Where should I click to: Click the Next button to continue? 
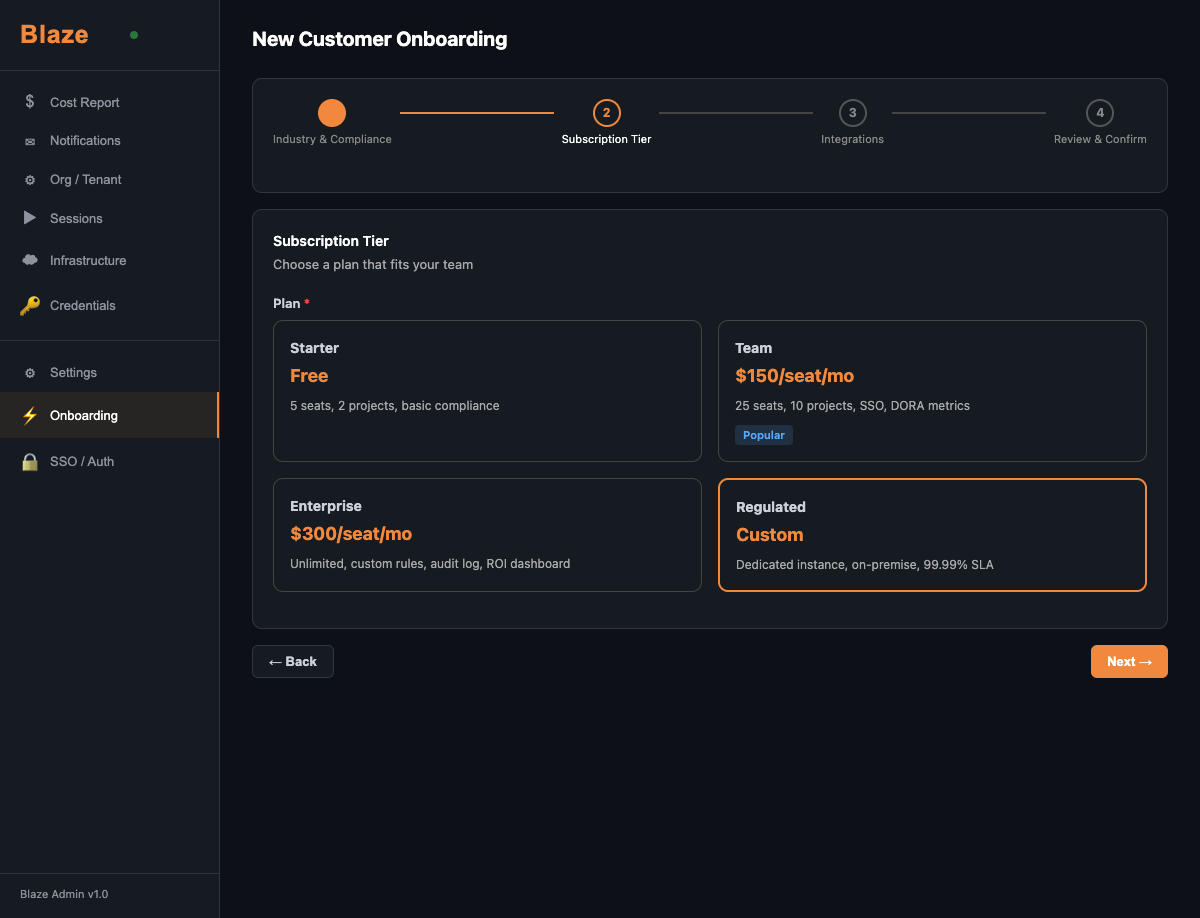(x=1129, y=661)
